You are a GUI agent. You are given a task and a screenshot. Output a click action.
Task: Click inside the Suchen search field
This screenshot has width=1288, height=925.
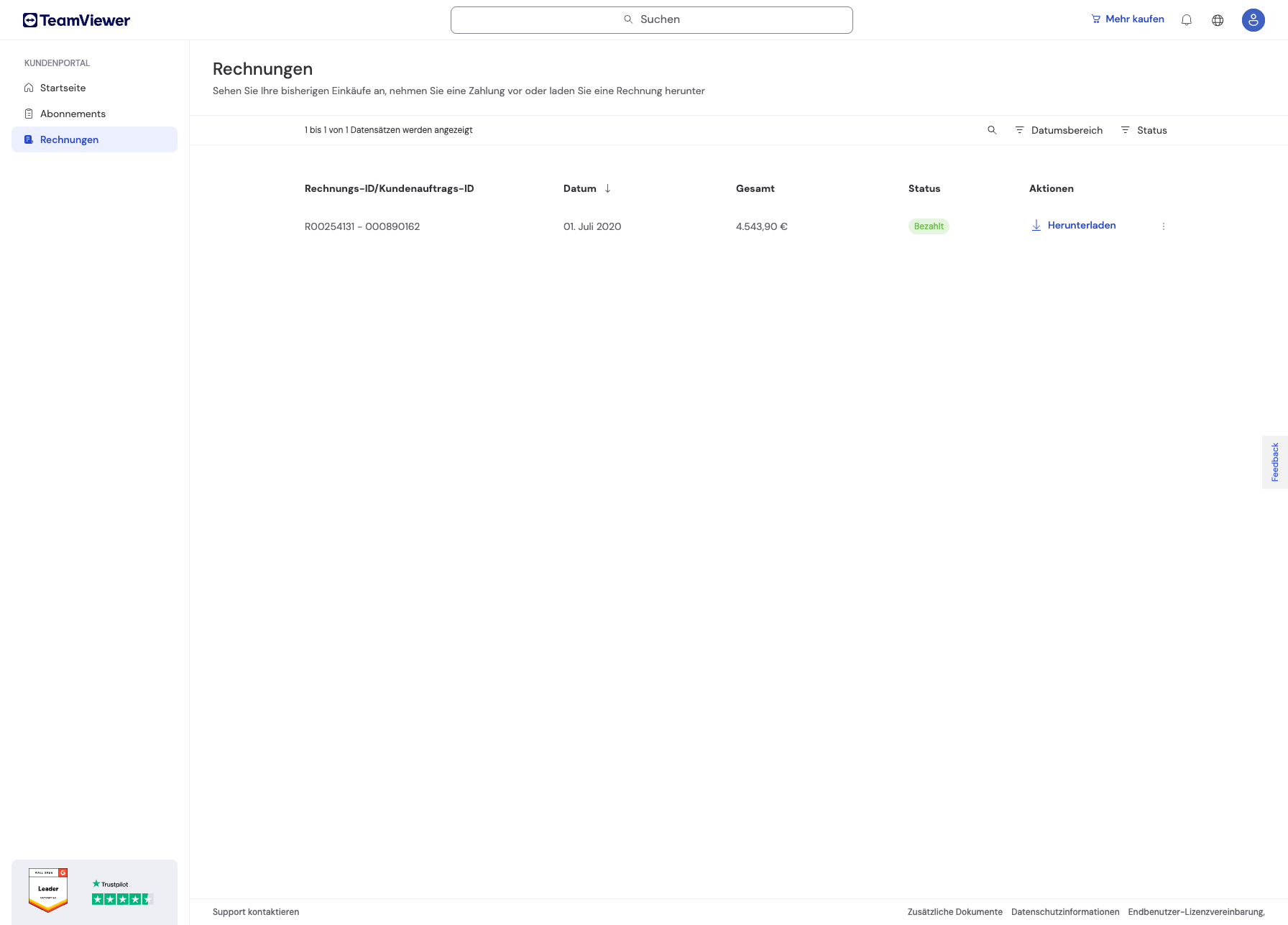651,19
